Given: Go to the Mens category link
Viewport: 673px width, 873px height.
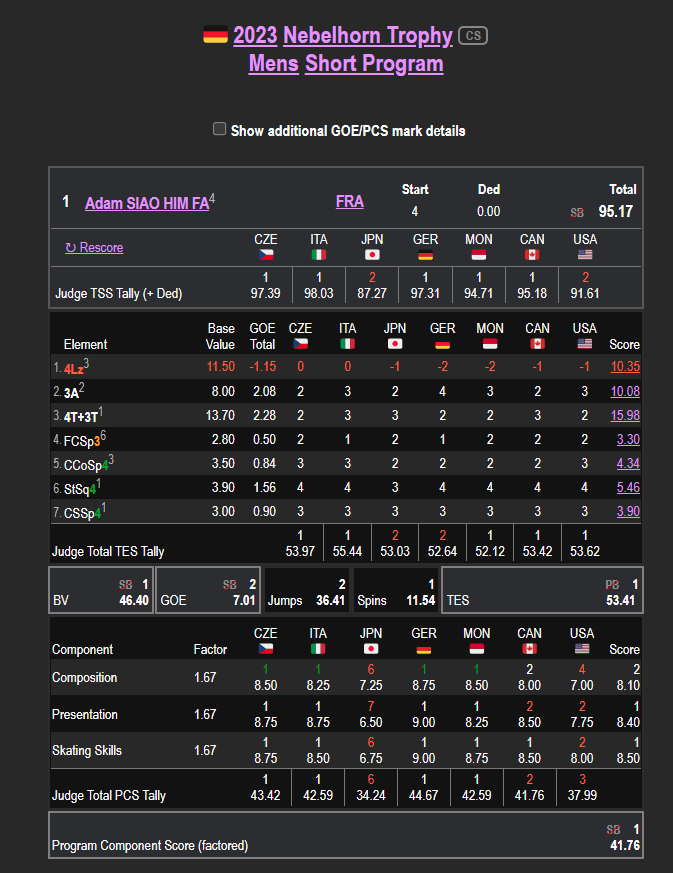Looking at the screenshot, I should click(273, 64).
